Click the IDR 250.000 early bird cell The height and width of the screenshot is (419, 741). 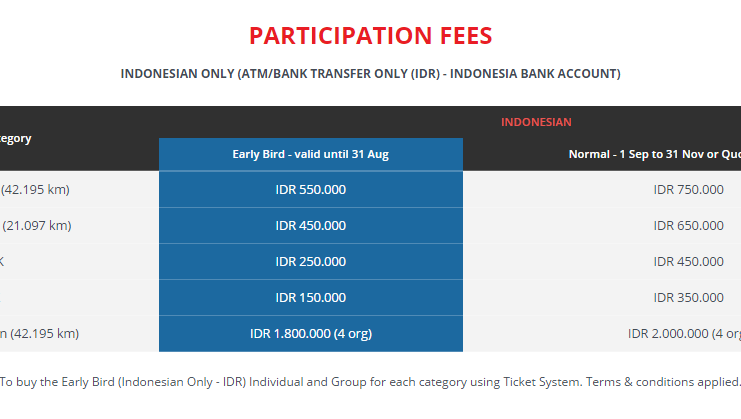point(310,261)
